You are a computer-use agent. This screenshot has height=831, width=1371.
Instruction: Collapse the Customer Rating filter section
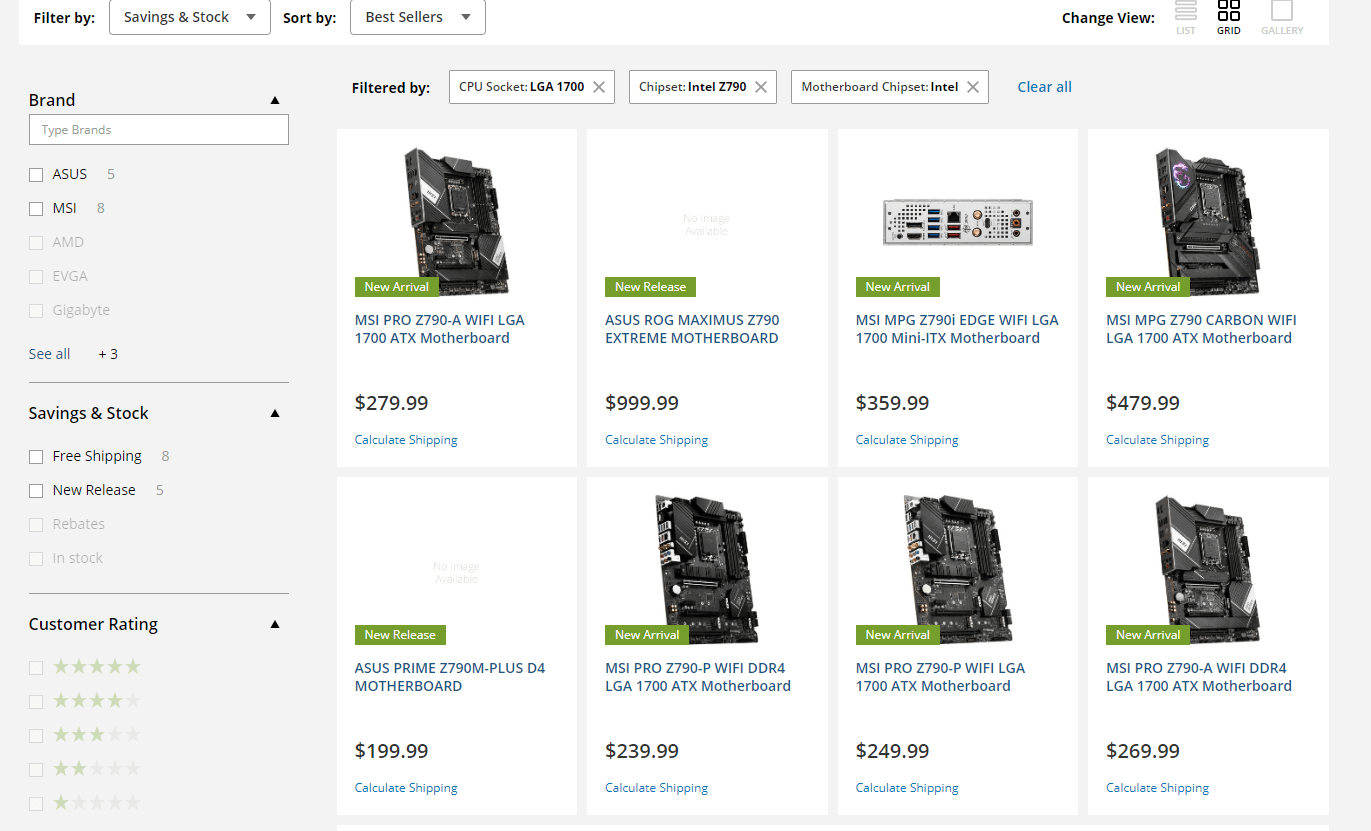[275, 624]
